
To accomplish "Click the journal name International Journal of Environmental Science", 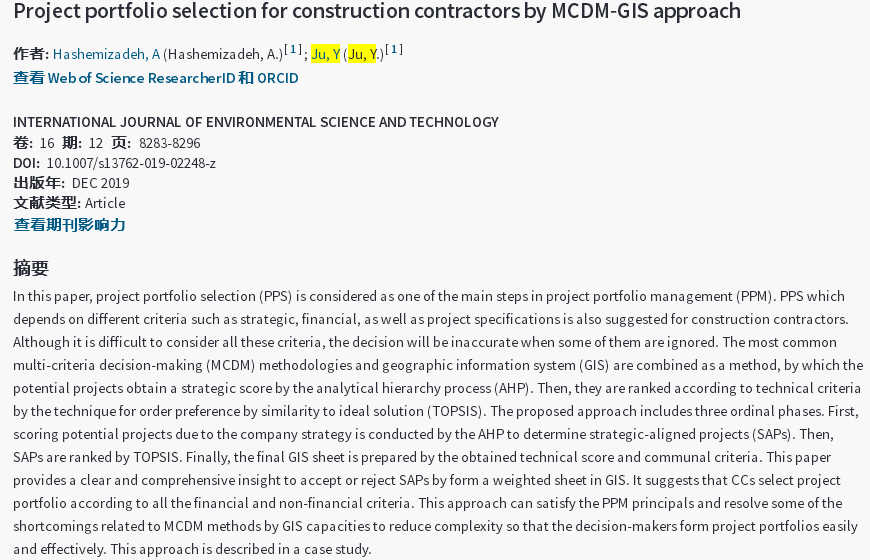I will point(256,122).
